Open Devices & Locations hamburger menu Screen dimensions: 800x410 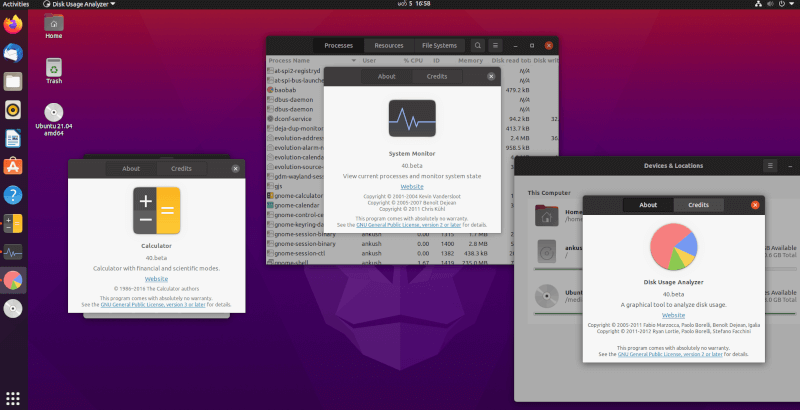(770, 165)
